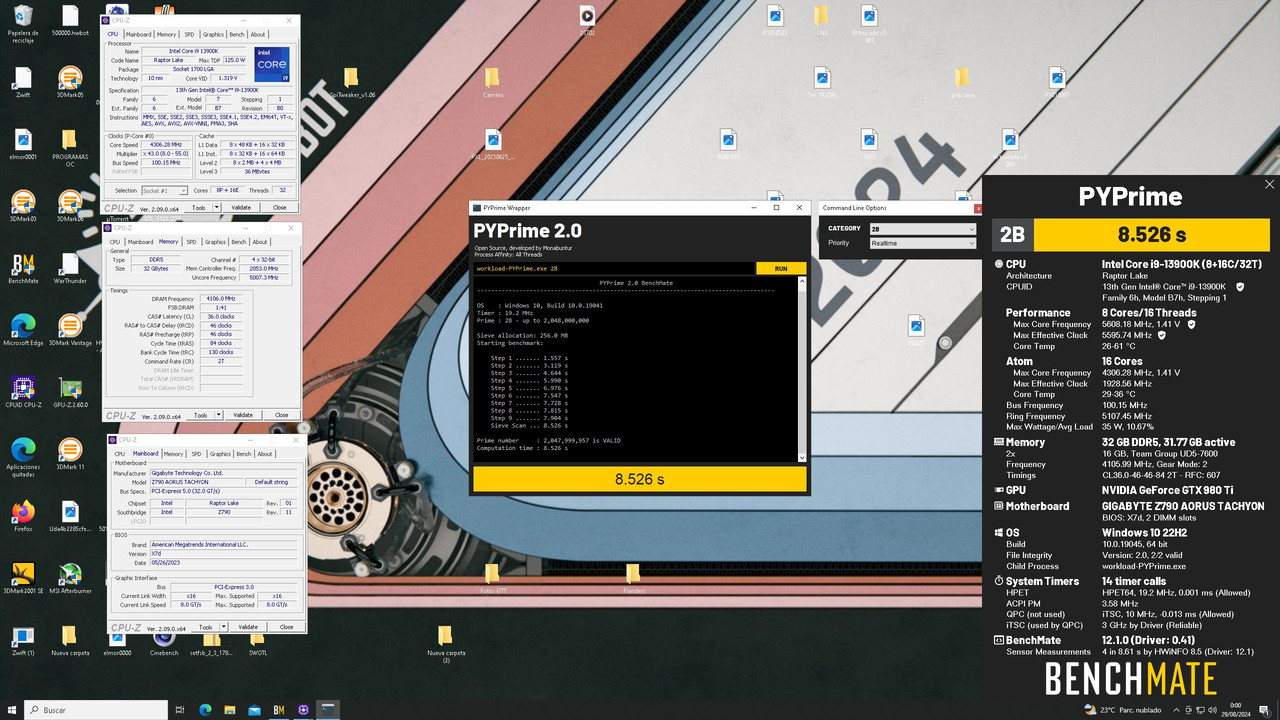Image resolution: width=1280 pixels, height=720 pixels.
Task: Select the 3DMark03 desktop shortcut
Action: (23, 207)
